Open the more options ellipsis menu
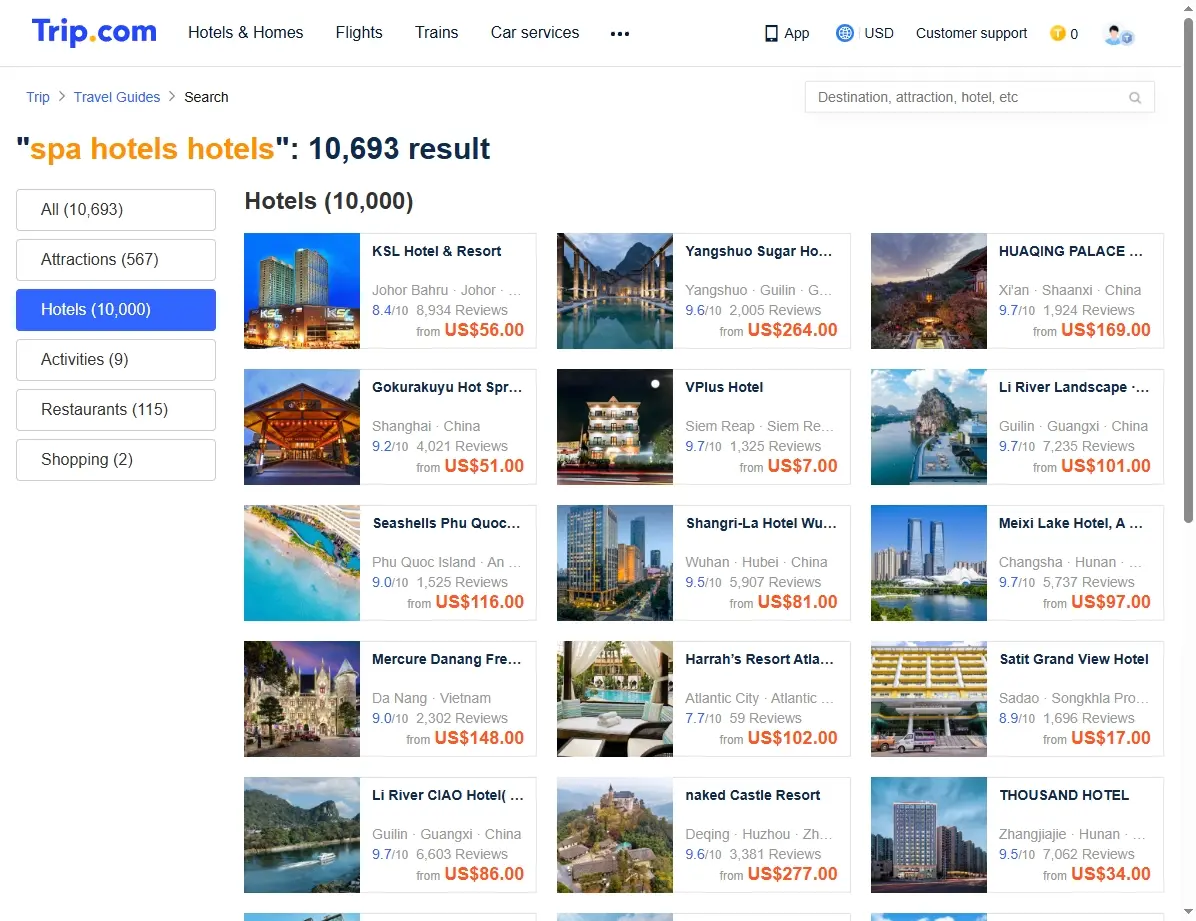The image size is (1196, 921). (619, 34)
